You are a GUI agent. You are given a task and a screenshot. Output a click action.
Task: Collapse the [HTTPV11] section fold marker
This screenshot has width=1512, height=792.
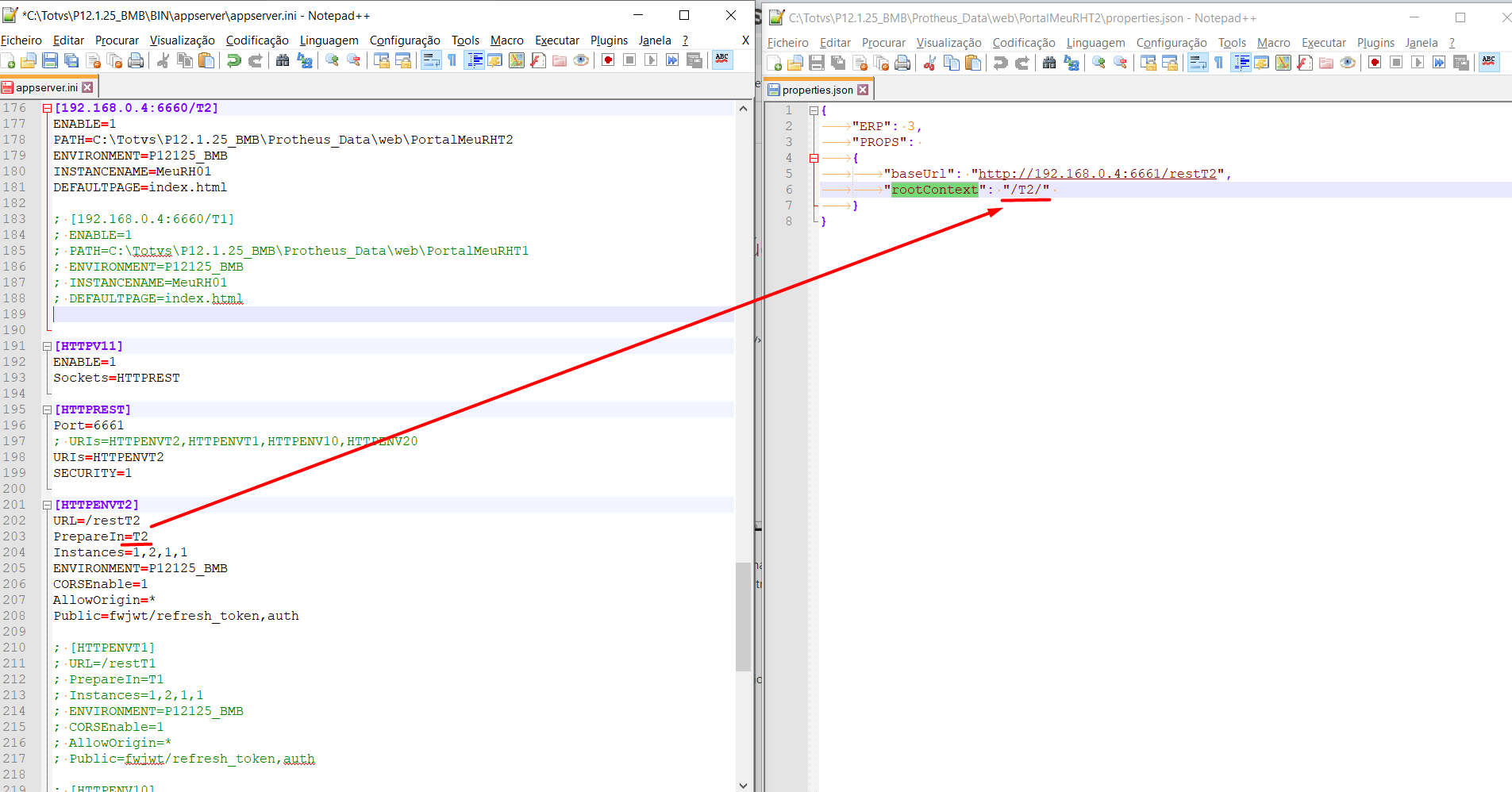pos(47,346)
